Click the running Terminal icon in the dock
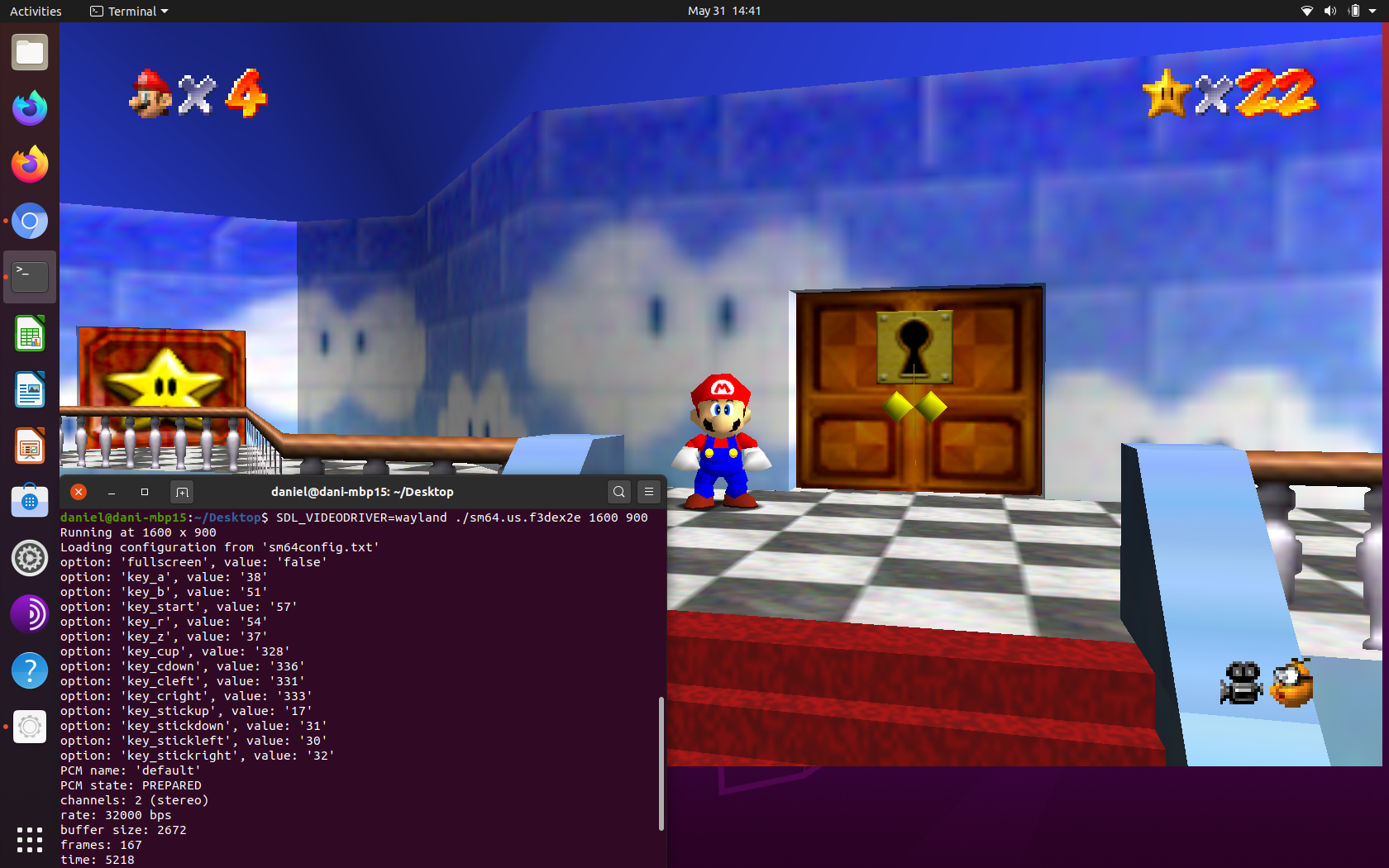Viewport: 1389px width, 868px height. 30,277
